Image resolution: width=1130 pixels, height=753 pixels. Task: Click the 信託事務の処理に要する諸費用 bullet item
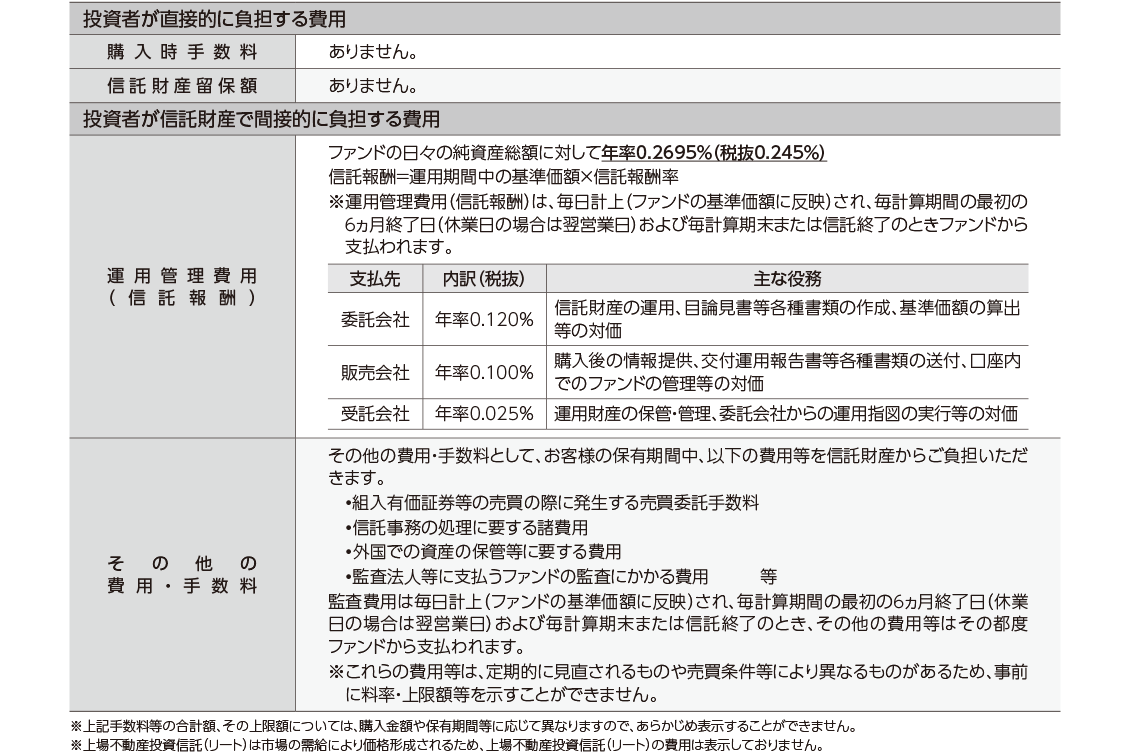[465, 527]
